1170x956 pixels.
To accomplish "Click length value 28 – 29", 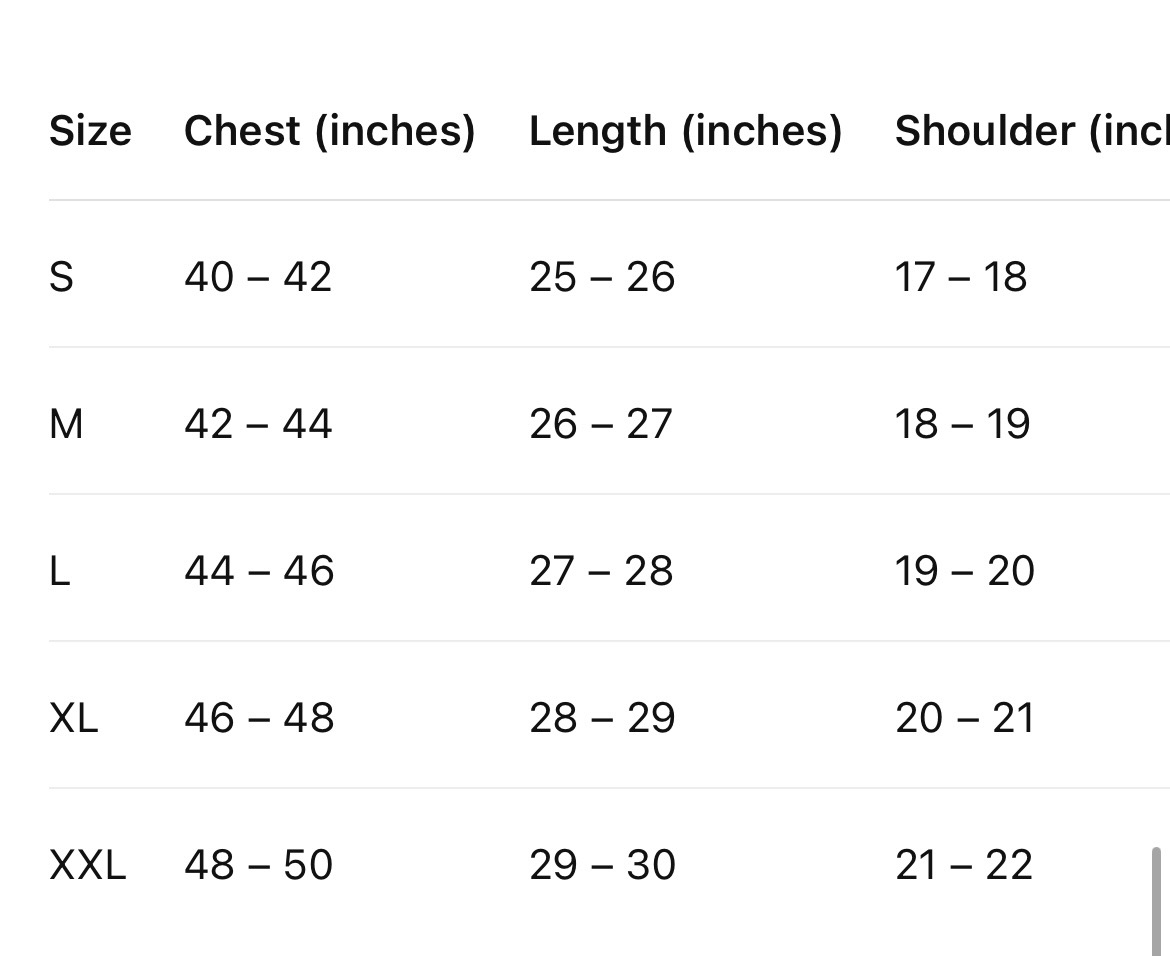I will point(602,719).
